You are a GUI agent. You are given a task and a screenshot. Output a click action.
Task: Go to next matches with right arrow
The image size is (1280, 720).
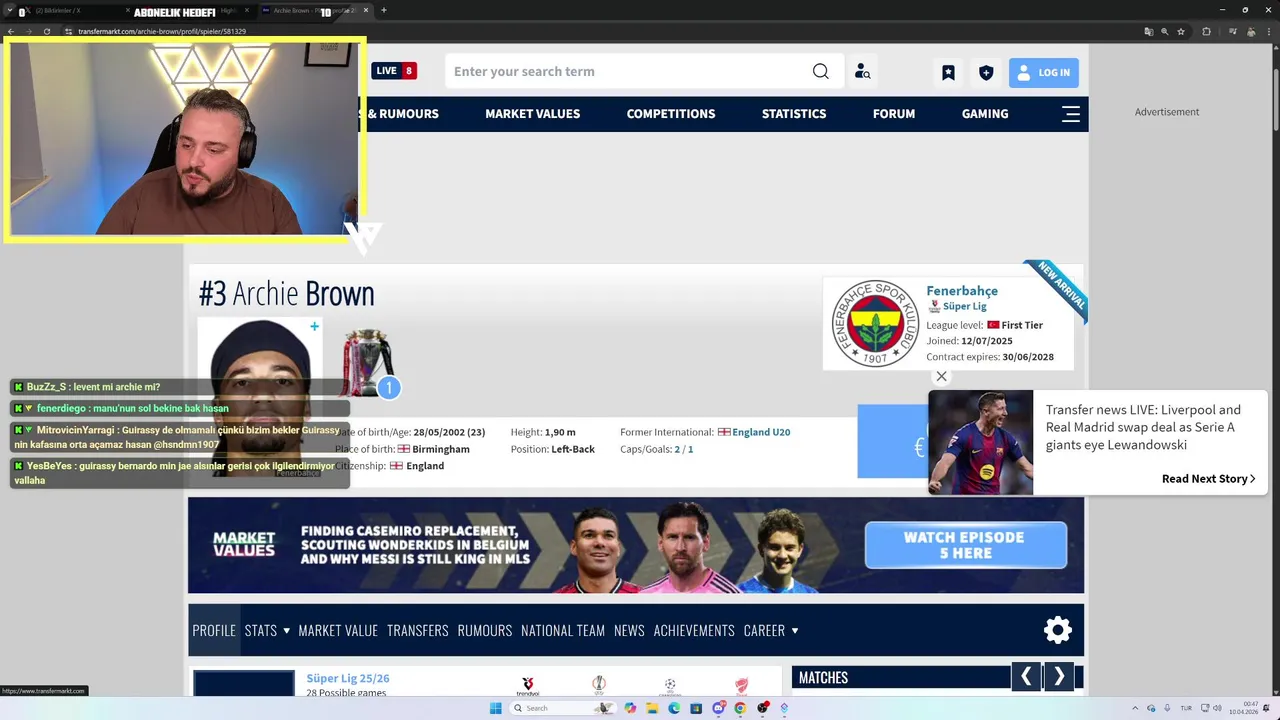pyautogui.click(x=1059, y=677)
